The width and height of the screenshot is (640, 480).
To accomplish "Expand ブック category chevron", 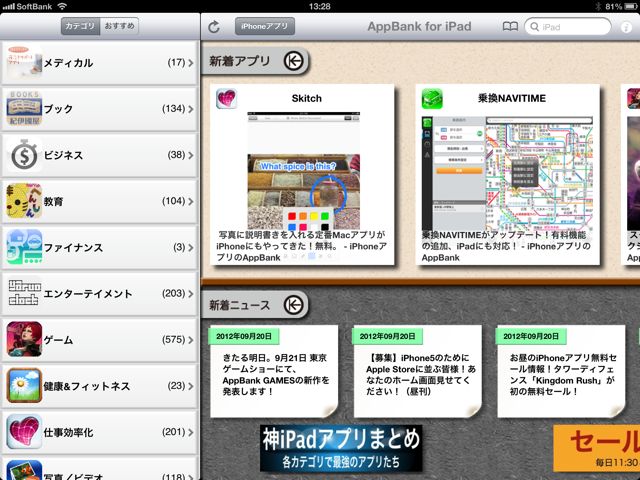I will [191, 109].
